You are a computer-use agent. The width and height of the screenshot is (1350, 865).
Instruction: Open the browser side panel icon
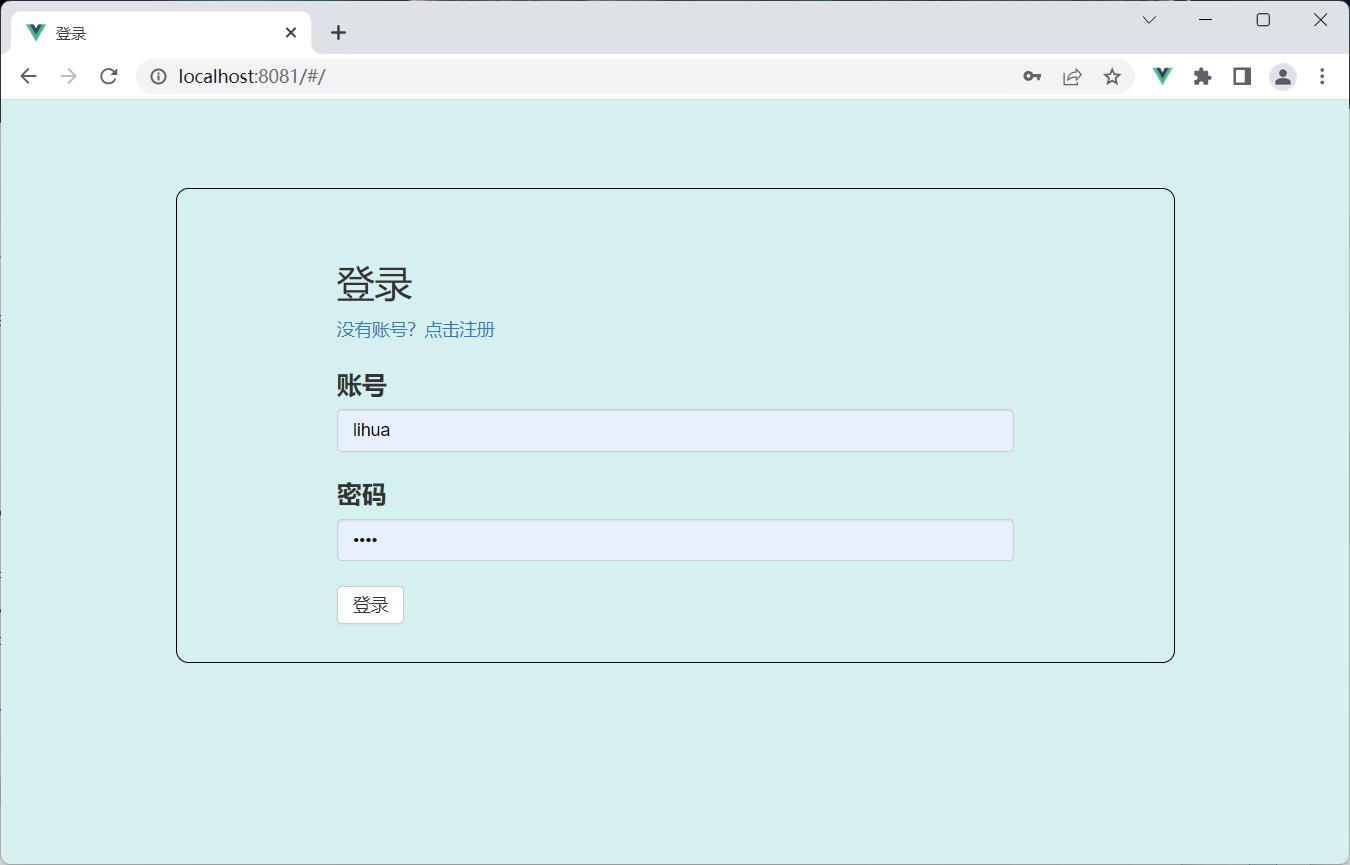[x=1241, y=76]
